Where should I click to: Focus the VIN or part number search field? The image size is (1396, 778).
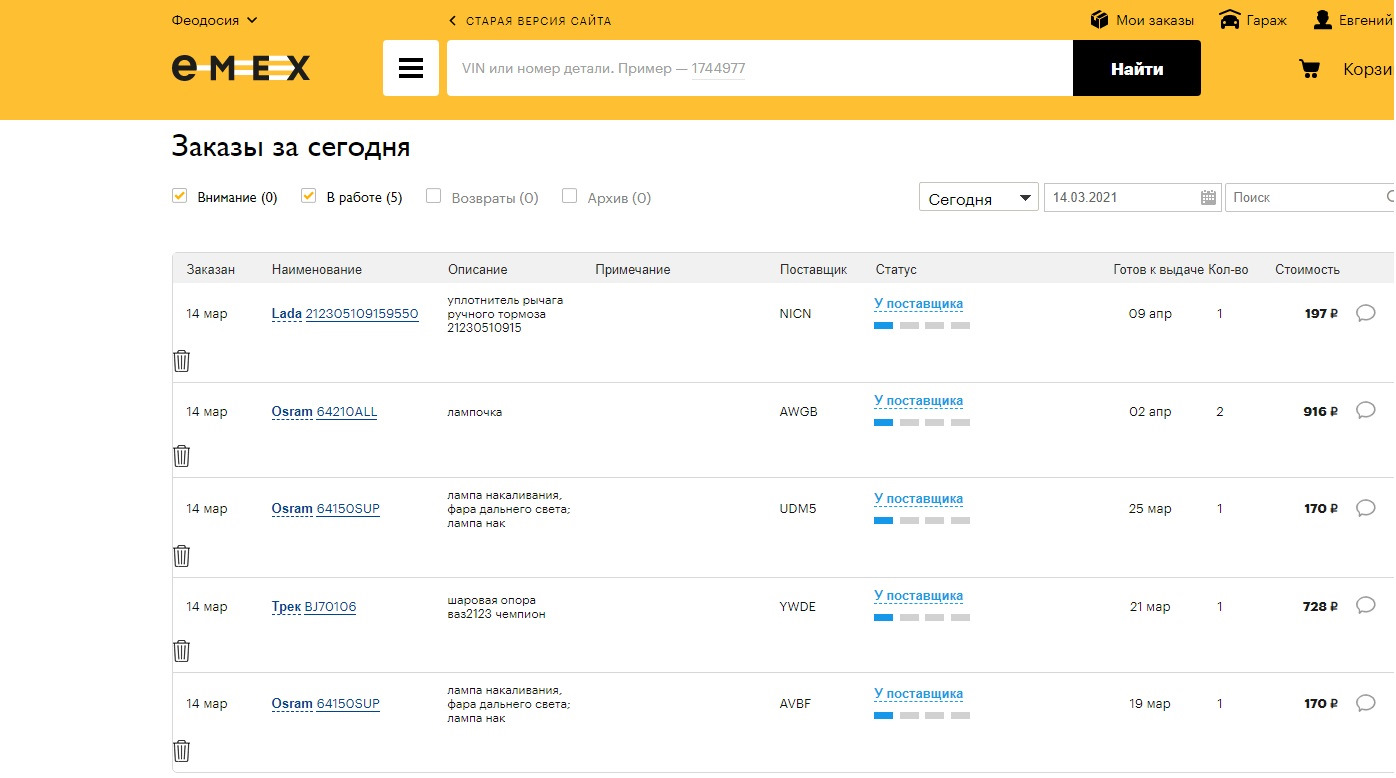click(x=760, y=68)
